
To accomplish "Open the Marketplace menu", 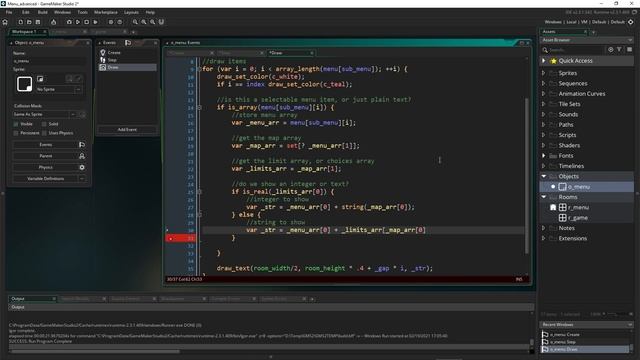I will click(106, 12).
